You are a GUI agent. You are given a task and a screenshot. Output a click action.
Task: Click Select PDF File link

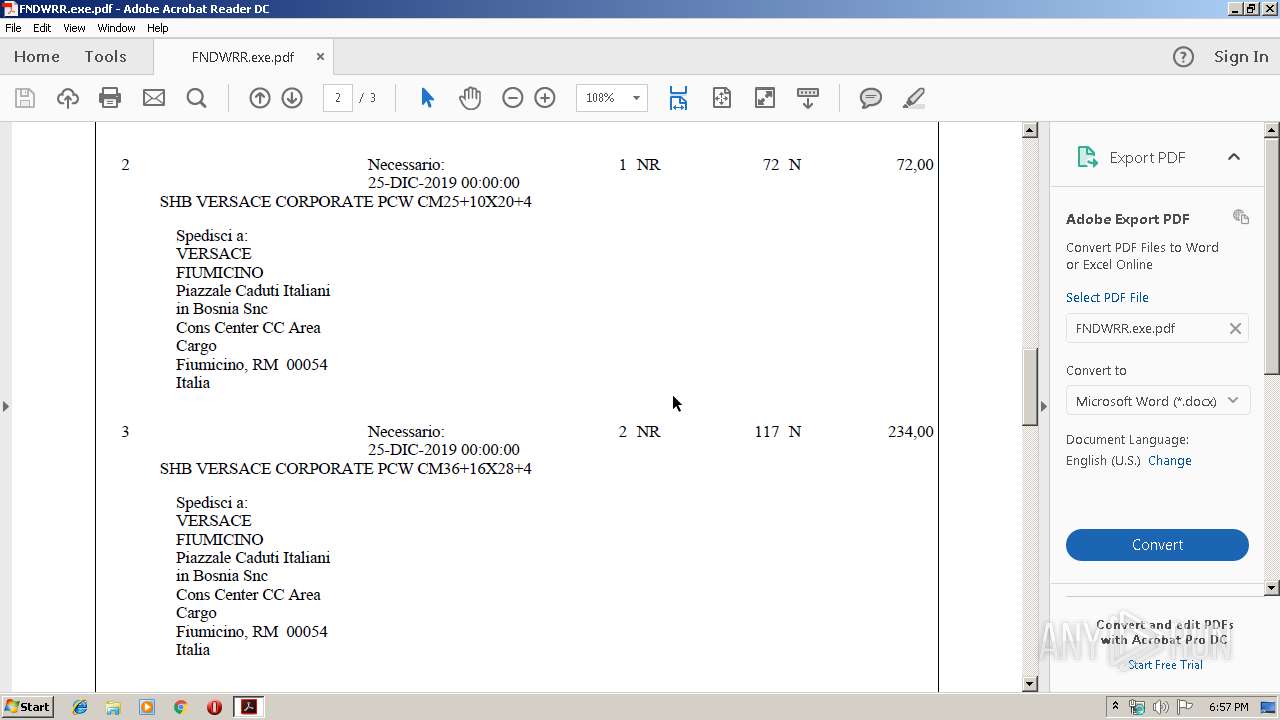click(1107, 298)
